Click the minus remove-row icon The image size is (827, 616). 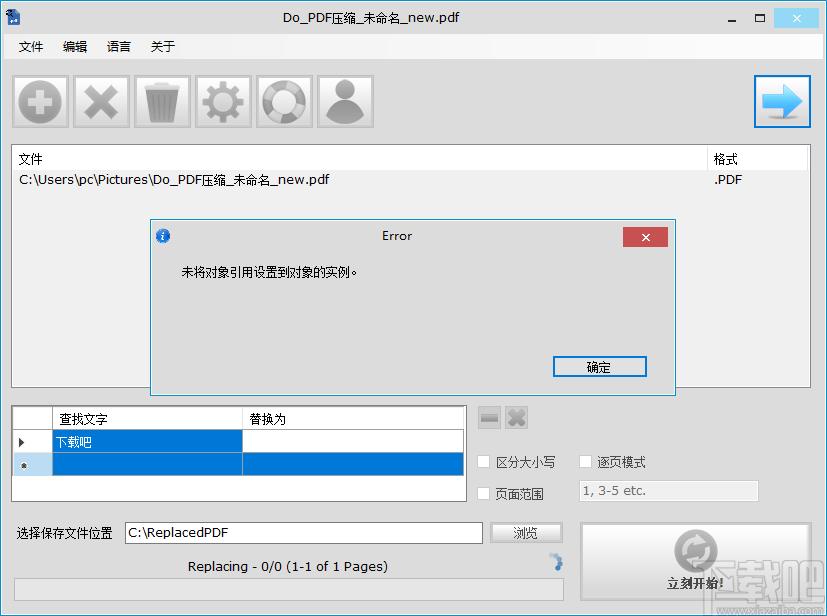pyautogui.click(x=489, y=418)
